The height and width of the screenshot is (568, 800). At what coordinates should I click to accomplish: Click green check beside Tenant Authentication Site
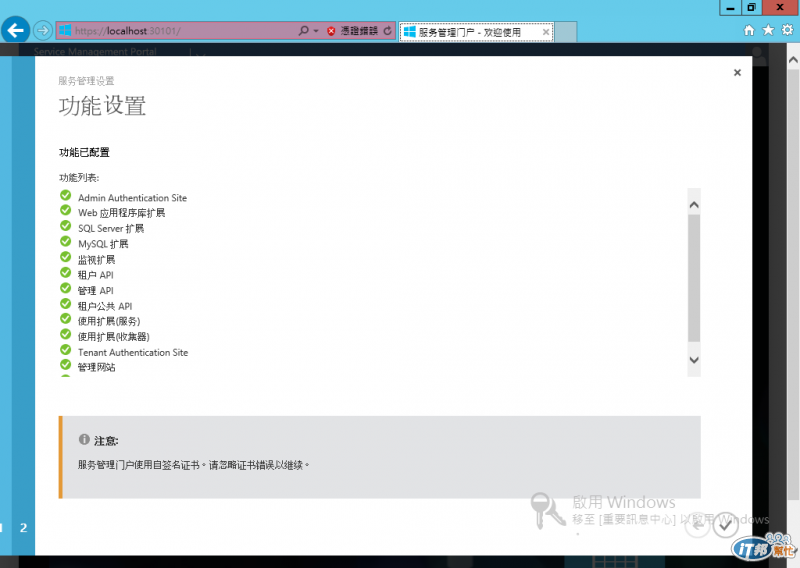click(x=65, y=350)
